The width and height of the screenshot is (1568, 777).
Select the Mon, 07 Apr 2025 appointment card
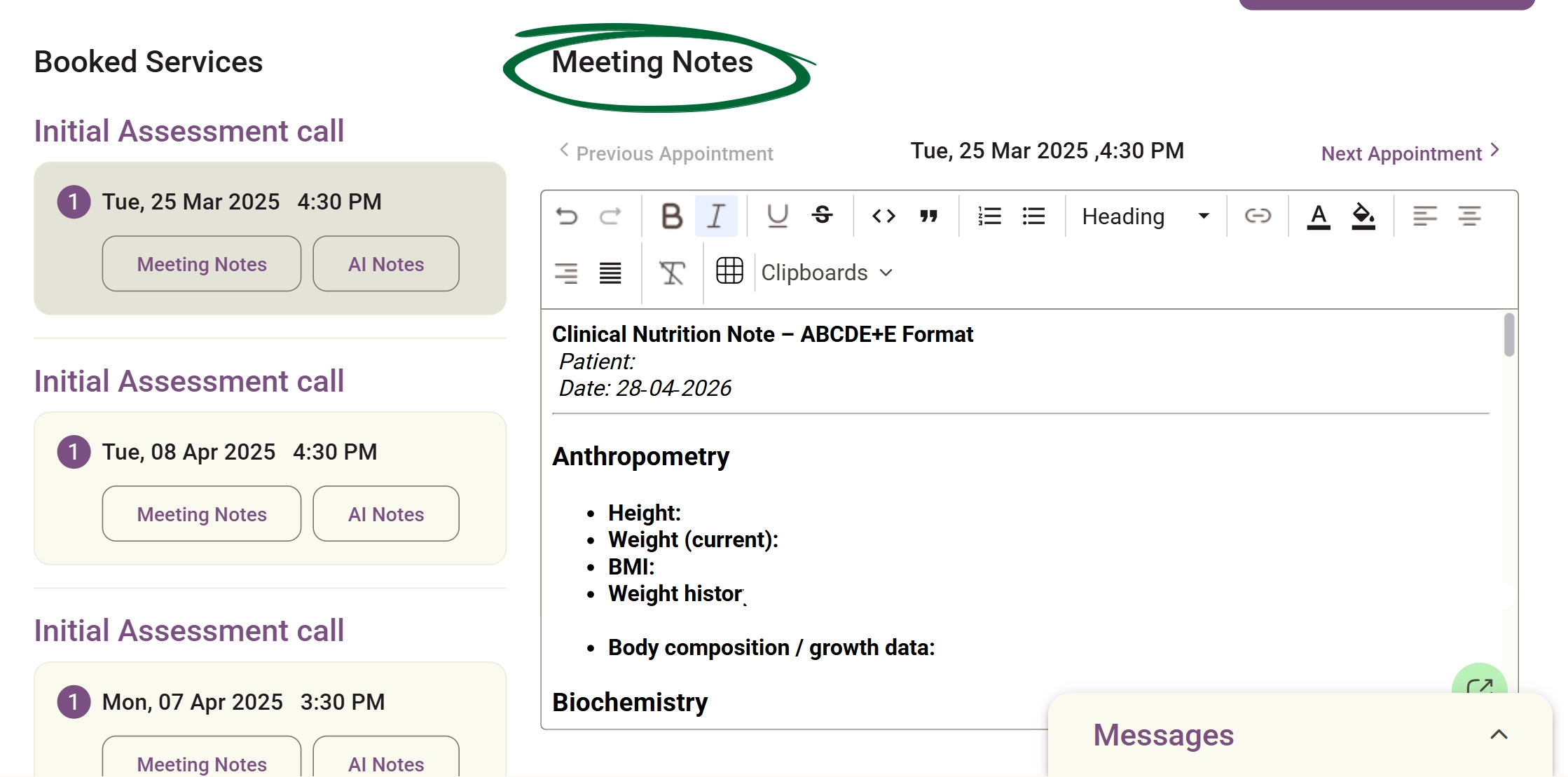click(x=270, y=720)
